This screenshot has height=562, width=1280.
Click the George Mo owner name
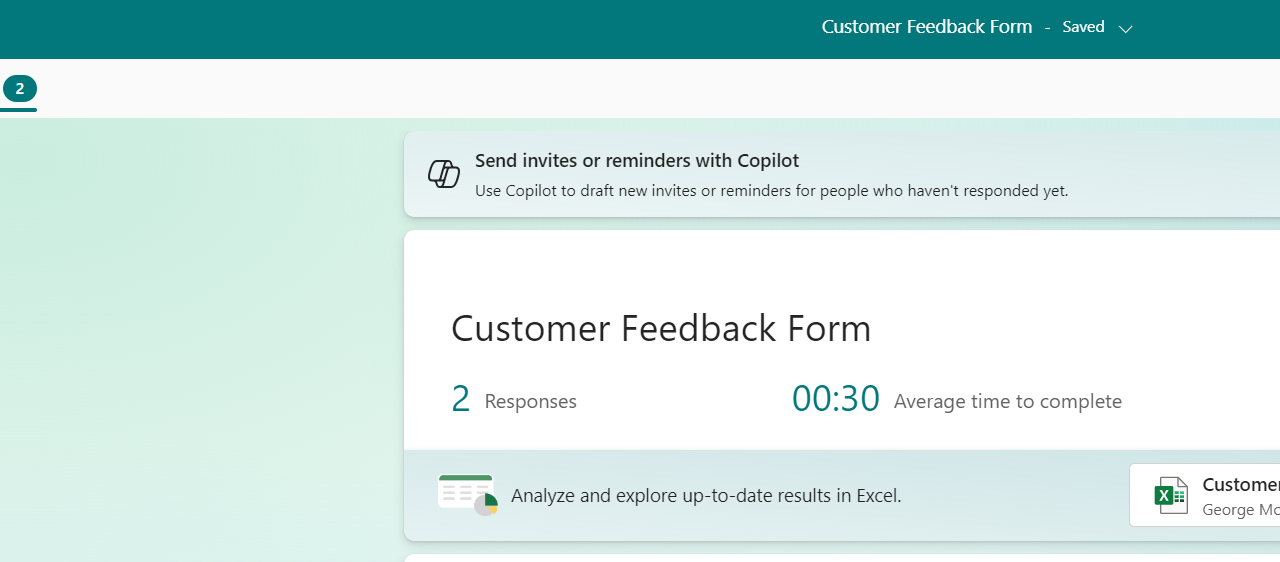pos(1240,510)
